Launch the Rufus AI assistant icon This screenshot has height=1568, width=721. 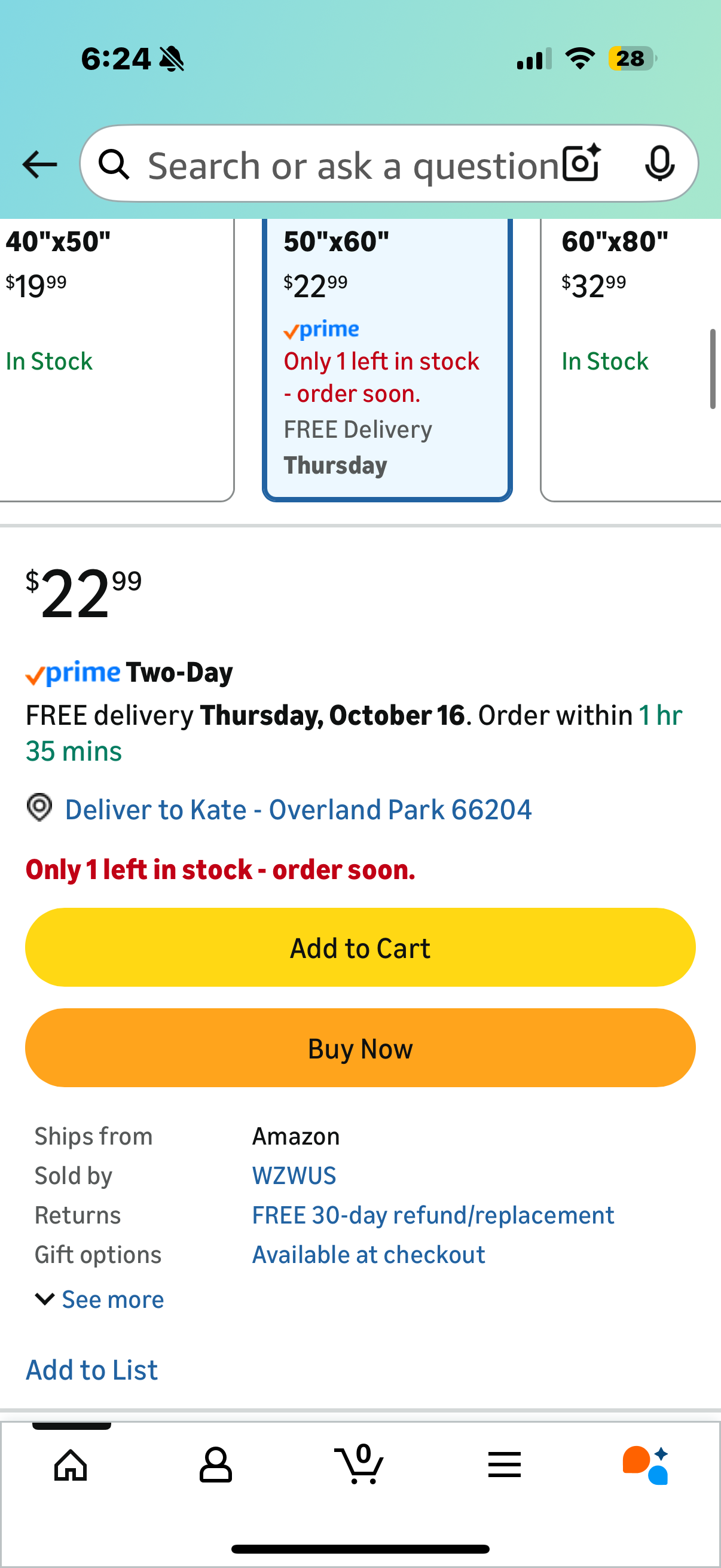click(646, 1465)
